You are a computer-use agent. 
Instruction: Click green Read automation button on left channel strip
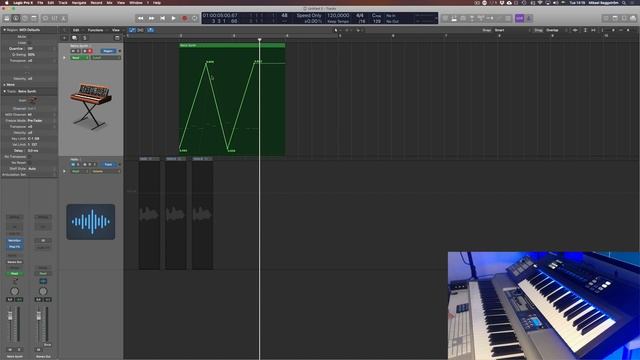pyautogui.click(x=14, y=273)
